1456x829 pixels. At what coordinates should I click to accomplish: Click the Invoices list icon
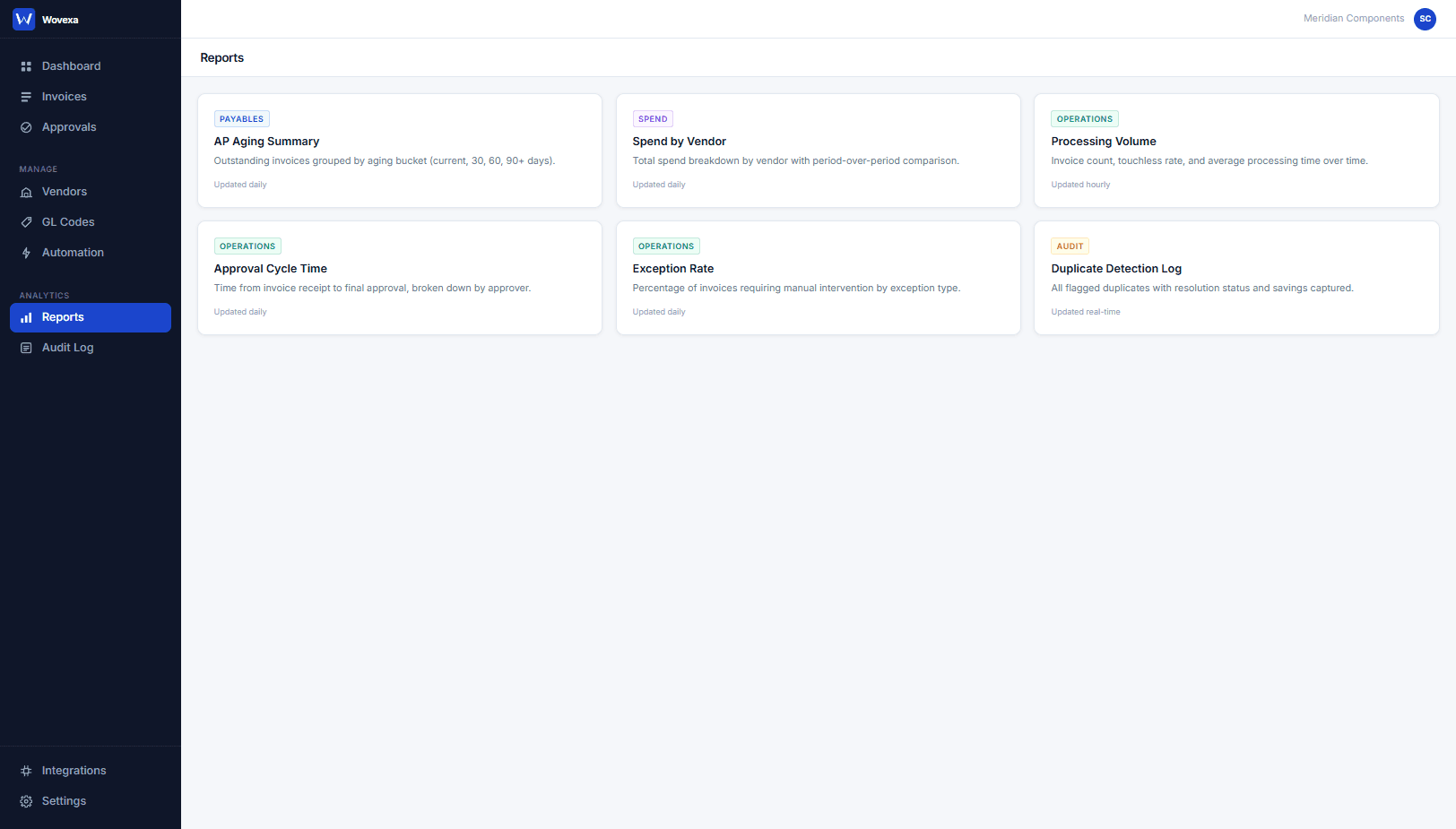[26, 96]
